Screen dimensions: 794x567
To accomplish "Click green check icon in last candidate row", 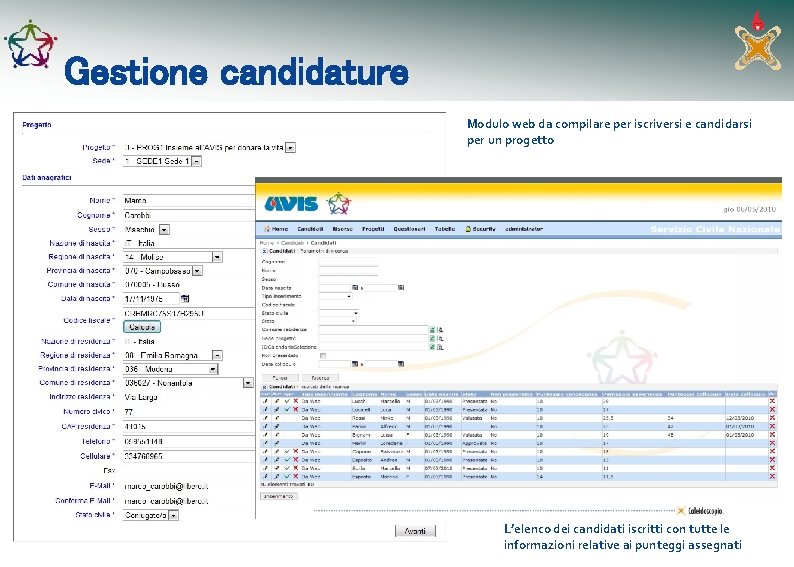I will [287, 476].
